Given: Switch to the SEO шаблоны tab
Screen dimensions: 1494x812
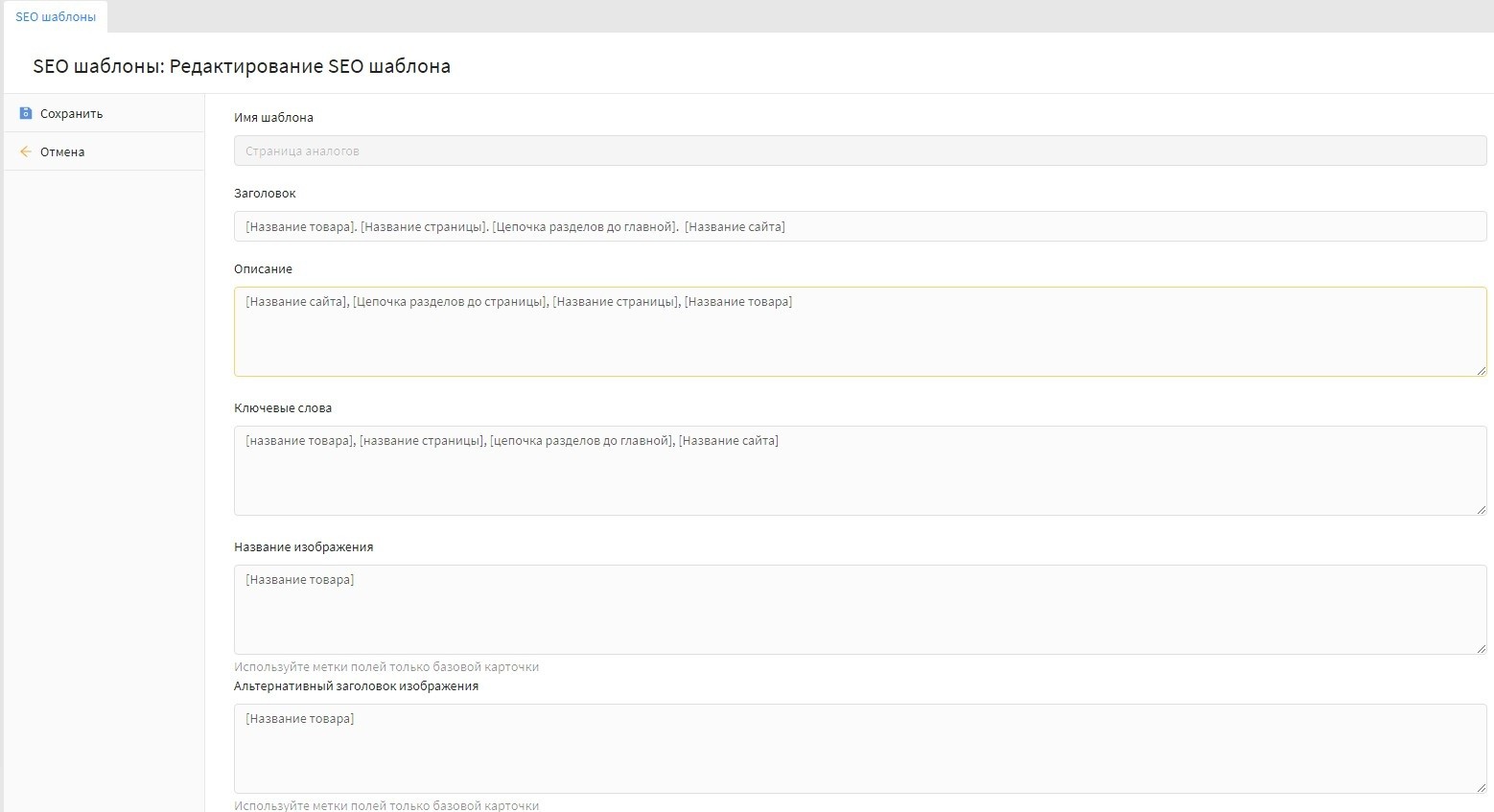Looking at the screenshot, I should 56,17.
